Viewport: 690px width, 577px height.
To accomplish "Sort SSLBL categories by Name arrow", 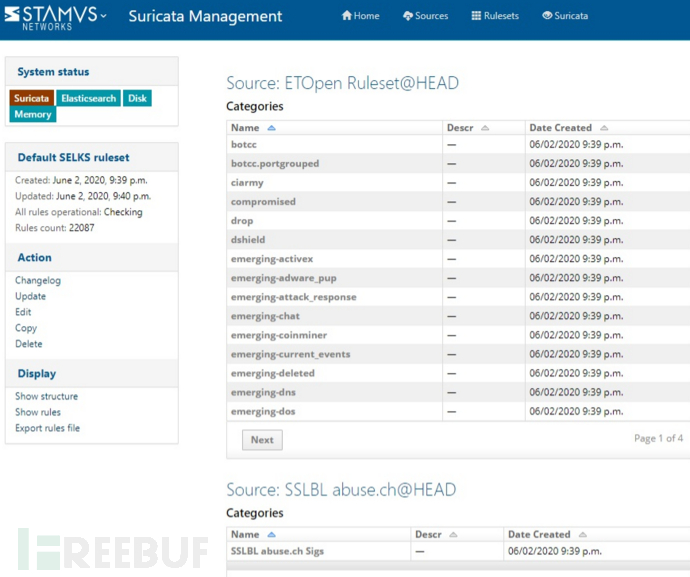I will click(x=272, y=534).
